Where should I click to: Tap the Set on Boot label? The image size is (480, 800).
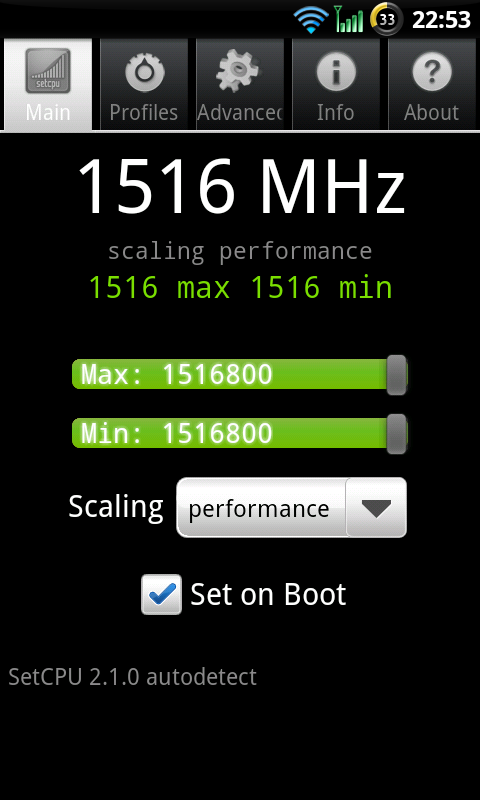268,594
